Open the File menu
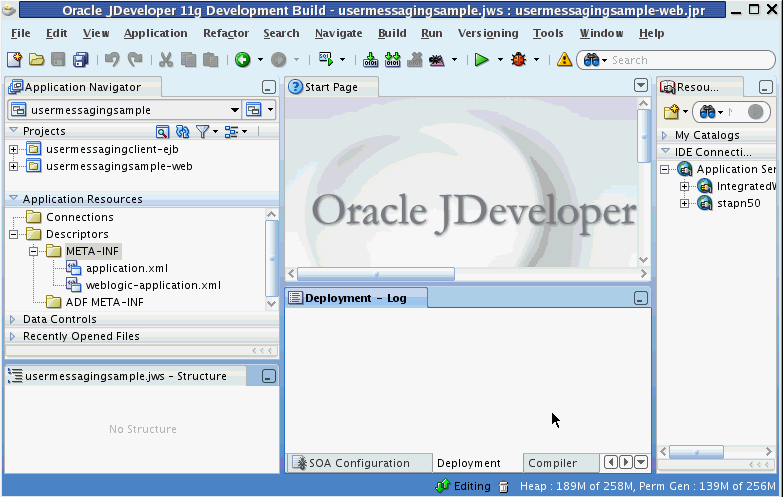This screenshot has height=497, width=783. 20,33
